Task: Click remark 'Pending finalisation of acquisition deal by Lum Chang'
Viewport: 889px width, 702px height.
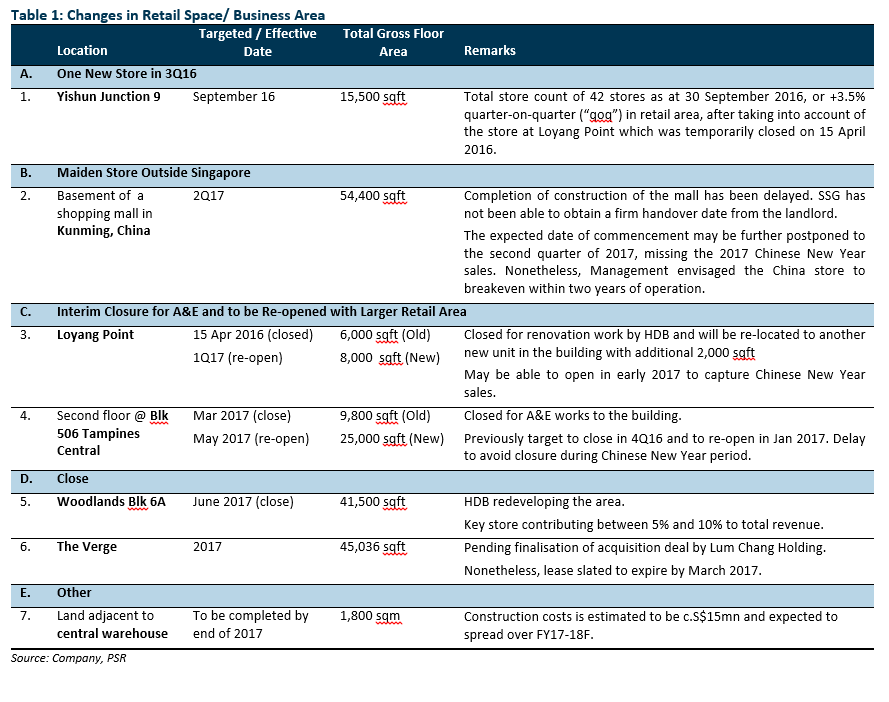Action: coord(645,548)
